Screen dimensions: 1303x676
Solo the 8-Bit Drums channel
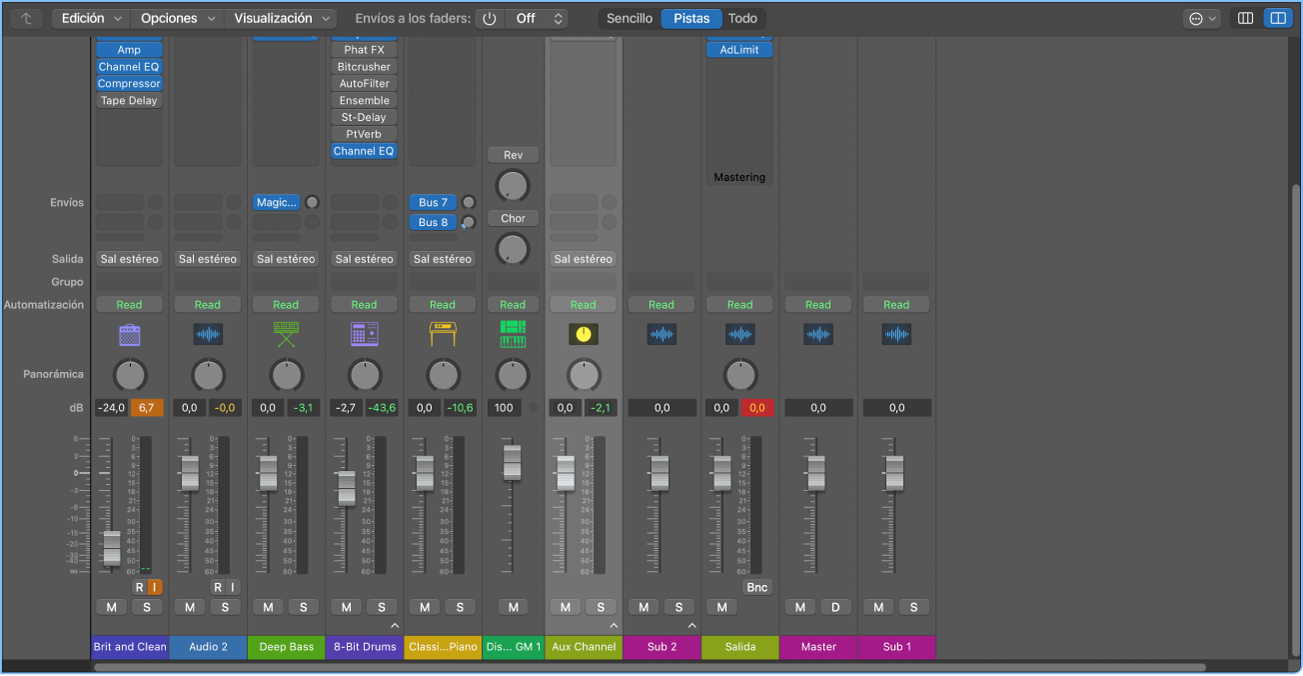381,607
